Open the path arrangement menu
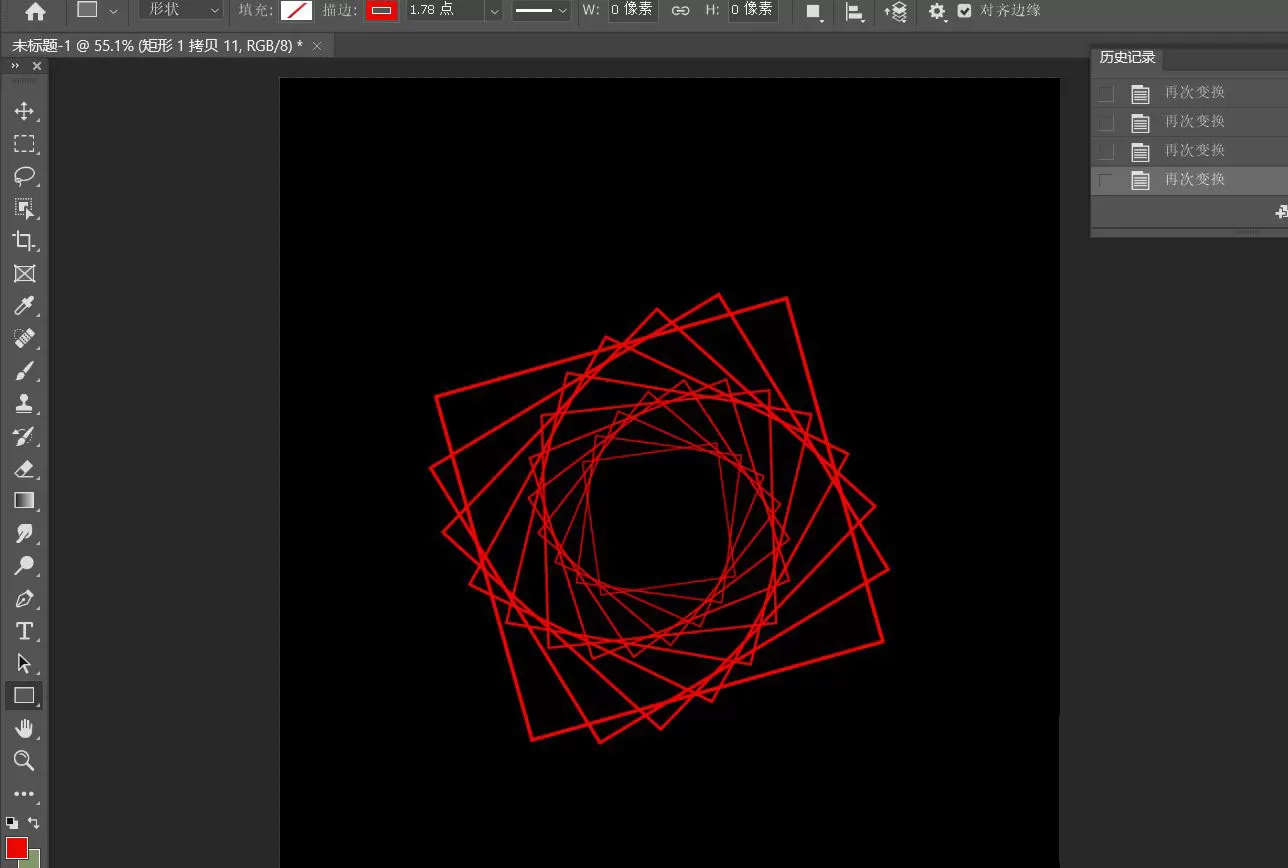The width and height of the screenshot is (1288, 868). coord(895,11)
